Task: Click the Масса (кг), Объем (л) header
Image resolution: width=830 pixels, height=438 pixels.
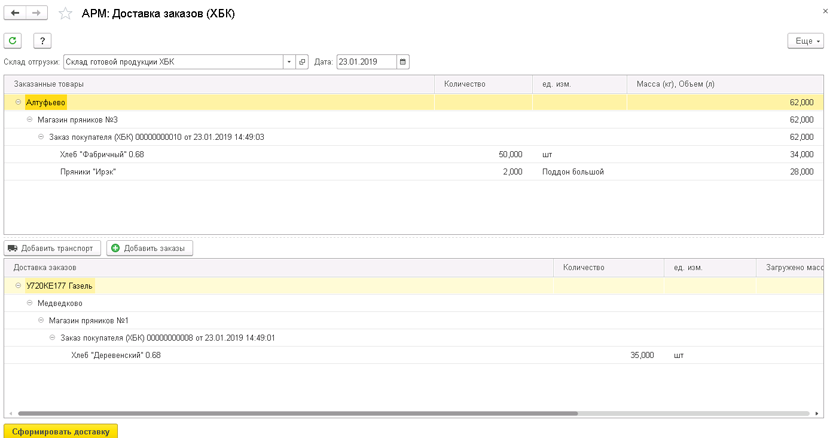Action: (725, 84)
